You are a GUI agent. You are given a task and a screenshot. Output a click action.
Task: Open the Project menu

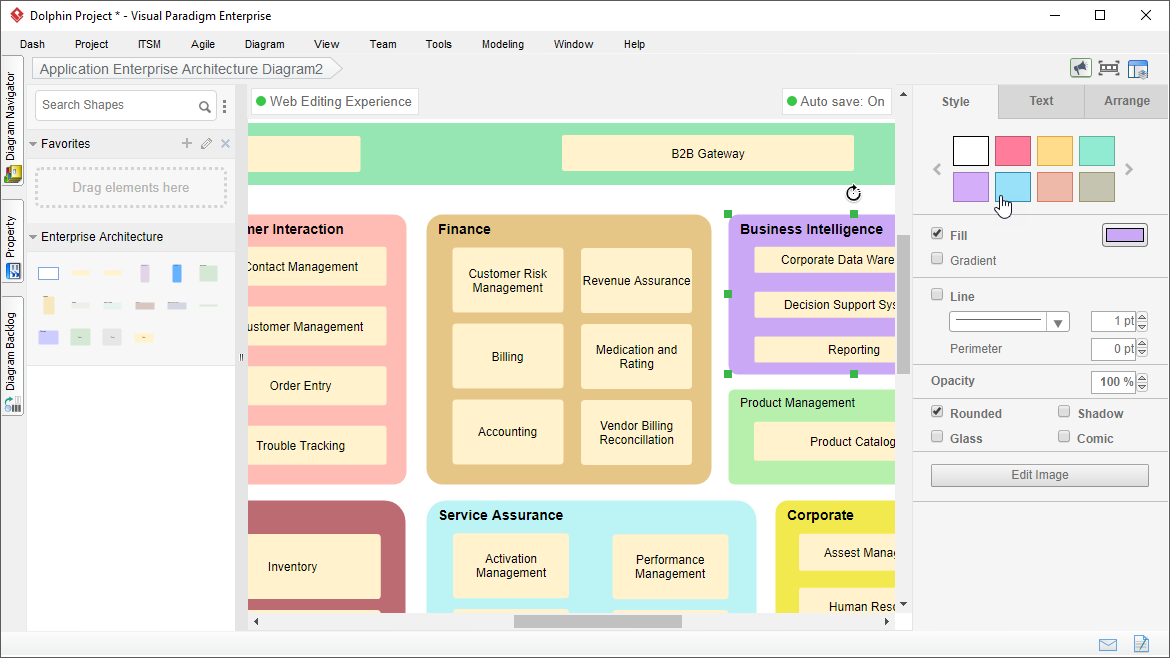[91, 44]
